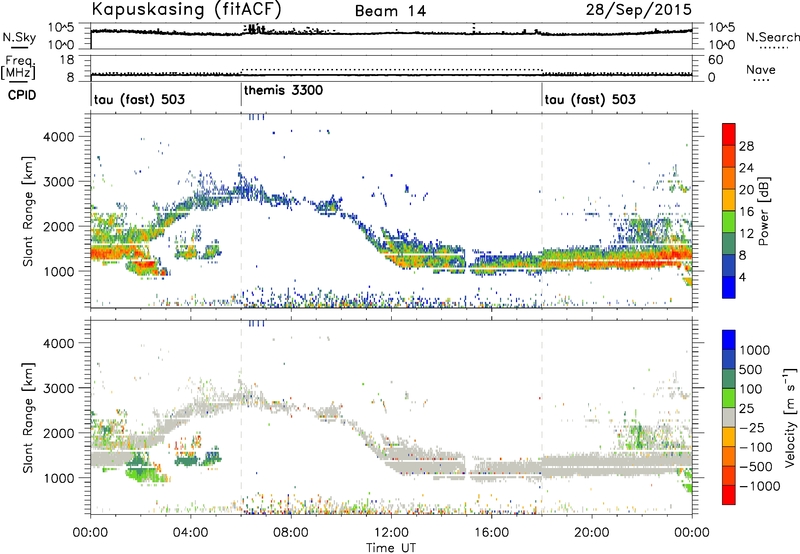Click the N.Sky legend label
This screenshot has height=554, width=800.
pos(19,37)
